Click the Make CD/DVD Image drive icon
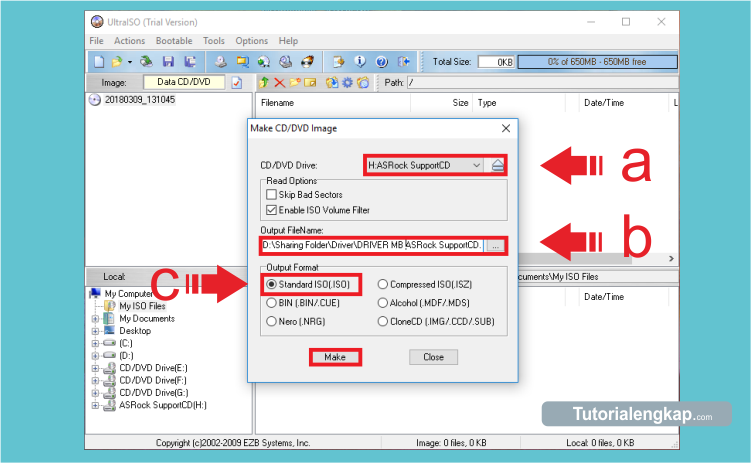 (221, 61)
